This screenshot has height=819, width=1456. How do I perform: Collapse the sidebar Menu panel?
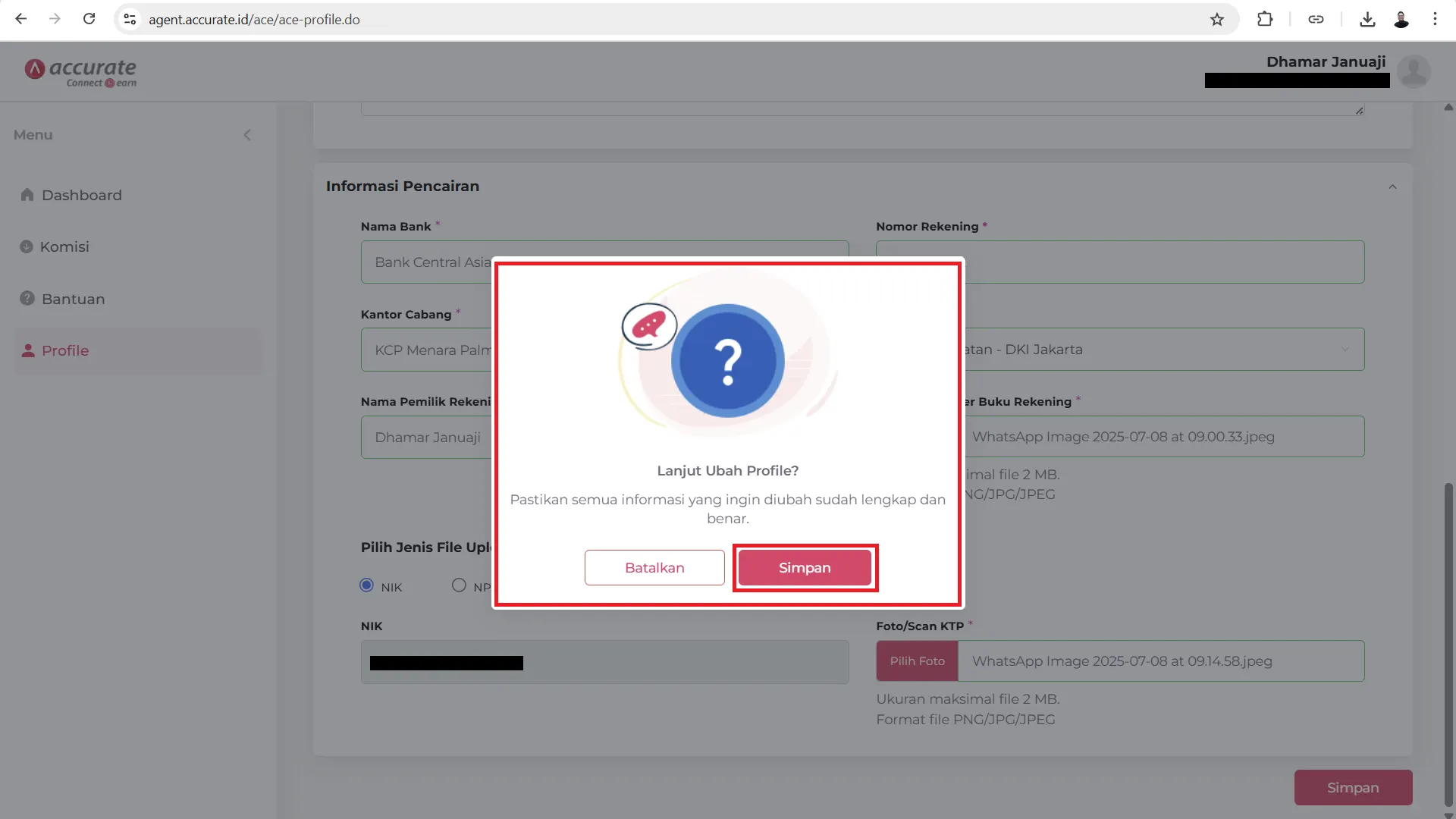tap(248, 134)
